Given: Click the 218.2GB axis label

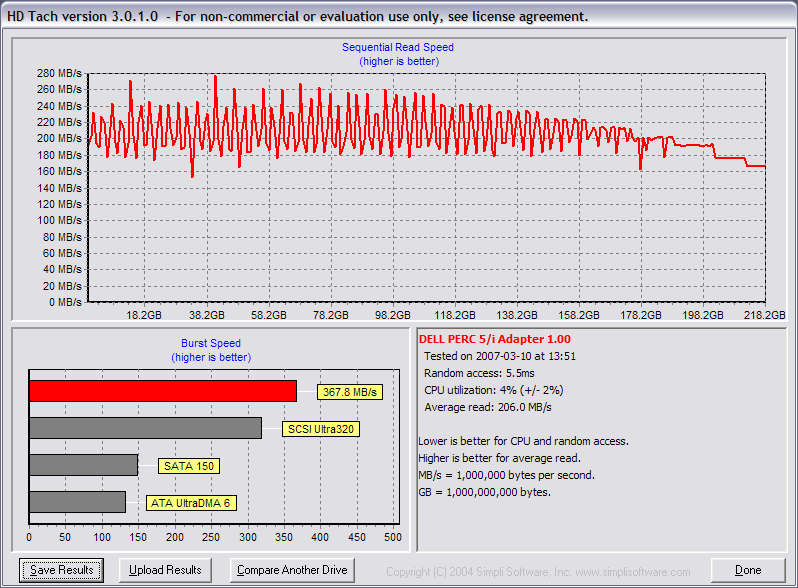Looking at the screenshot, I should 764,315.
